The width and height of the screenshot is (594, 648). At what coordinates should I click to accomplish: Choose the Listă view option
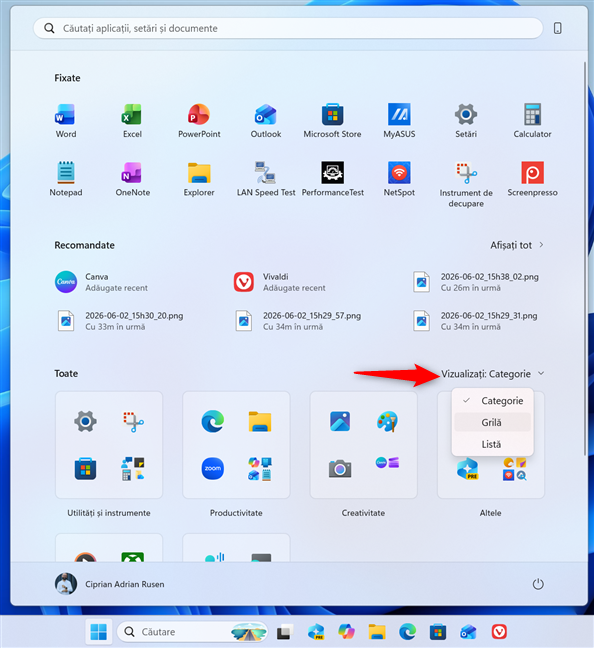tap(492, 444)
